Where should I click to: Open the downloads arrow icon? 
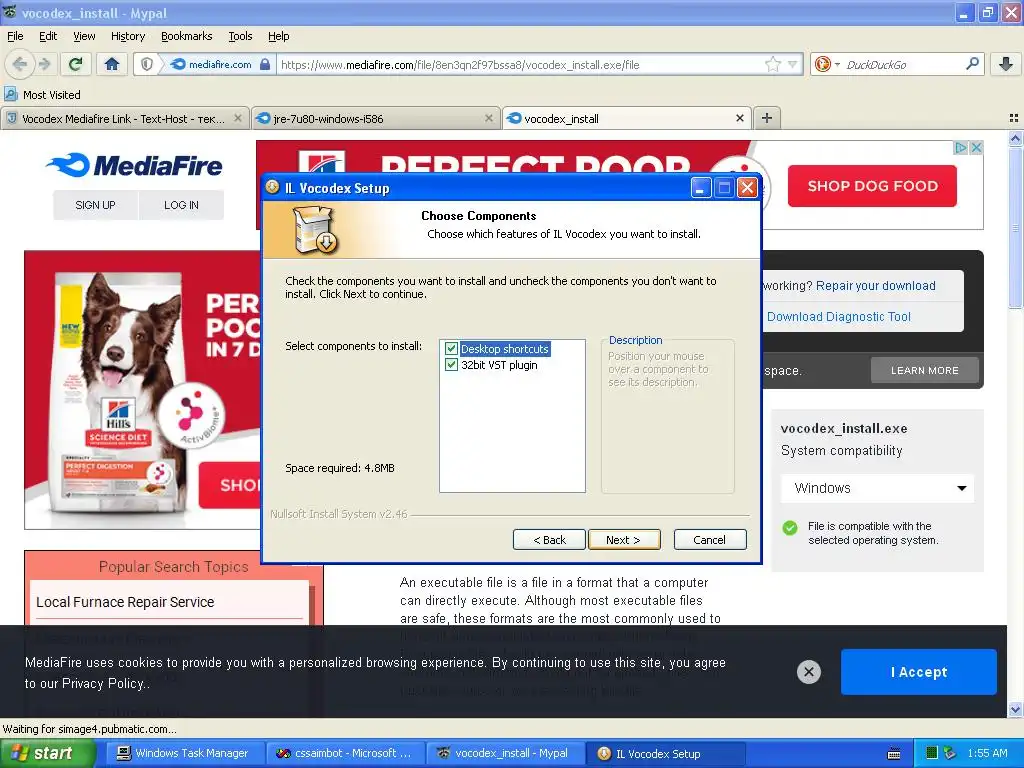pos(1006,64)
